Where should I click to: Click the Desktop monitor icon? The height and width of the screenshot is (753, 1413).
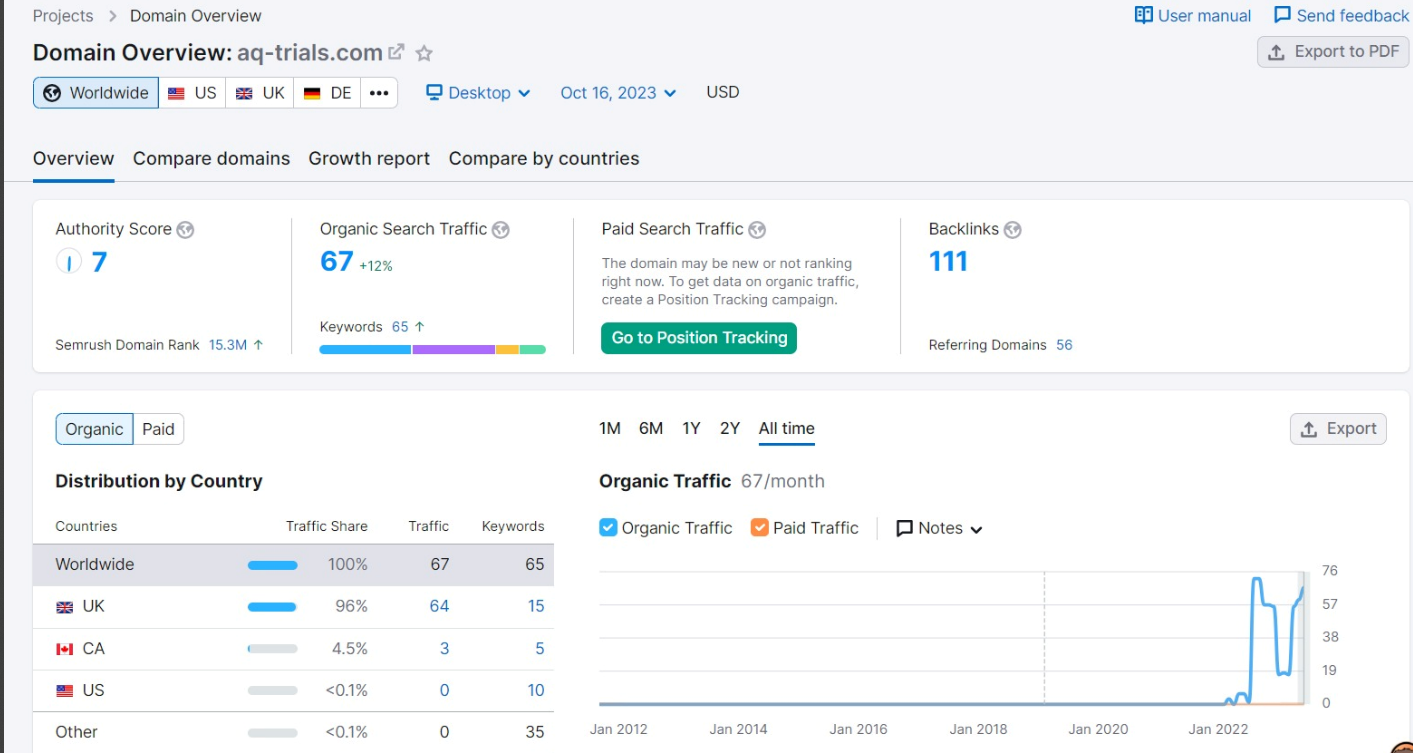(x=434, y=92)
